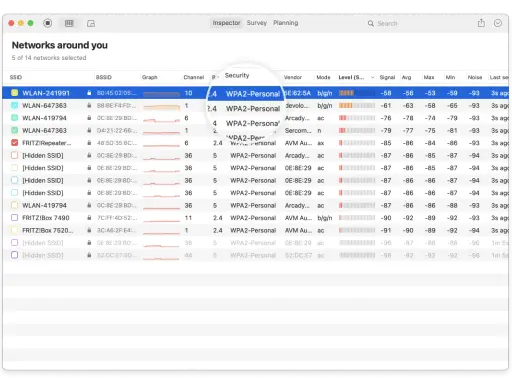Open the circled chevron options menu
Viewport: 512px width, 384px height.
498,23
